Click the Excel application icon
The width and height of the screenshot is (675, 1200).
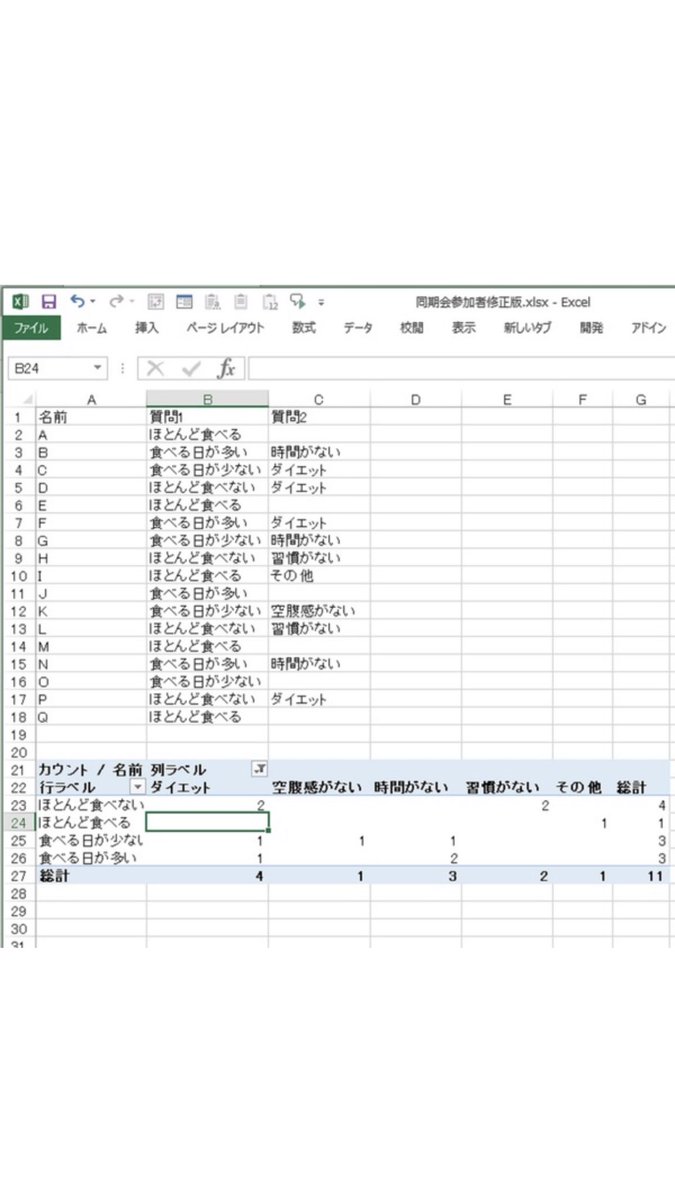[21, 301]
